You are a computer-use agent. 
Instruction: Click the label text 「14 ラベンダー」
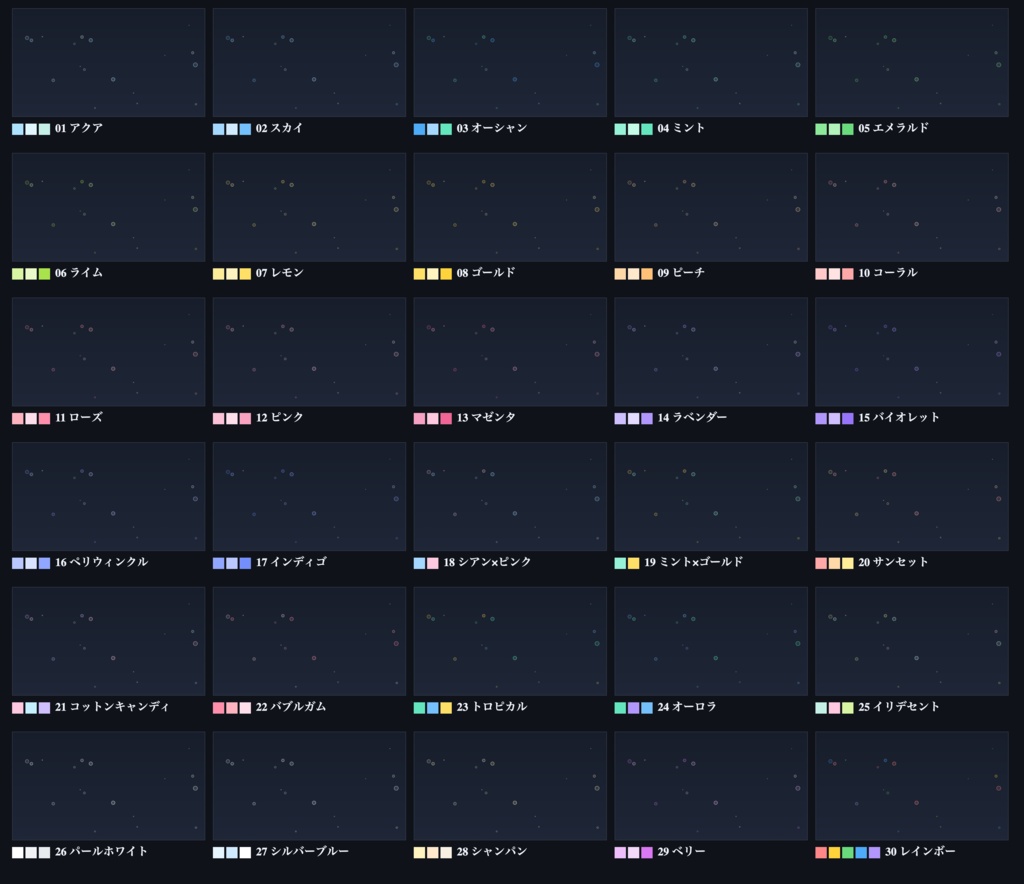pyautogui.click(x=692, y=417)
